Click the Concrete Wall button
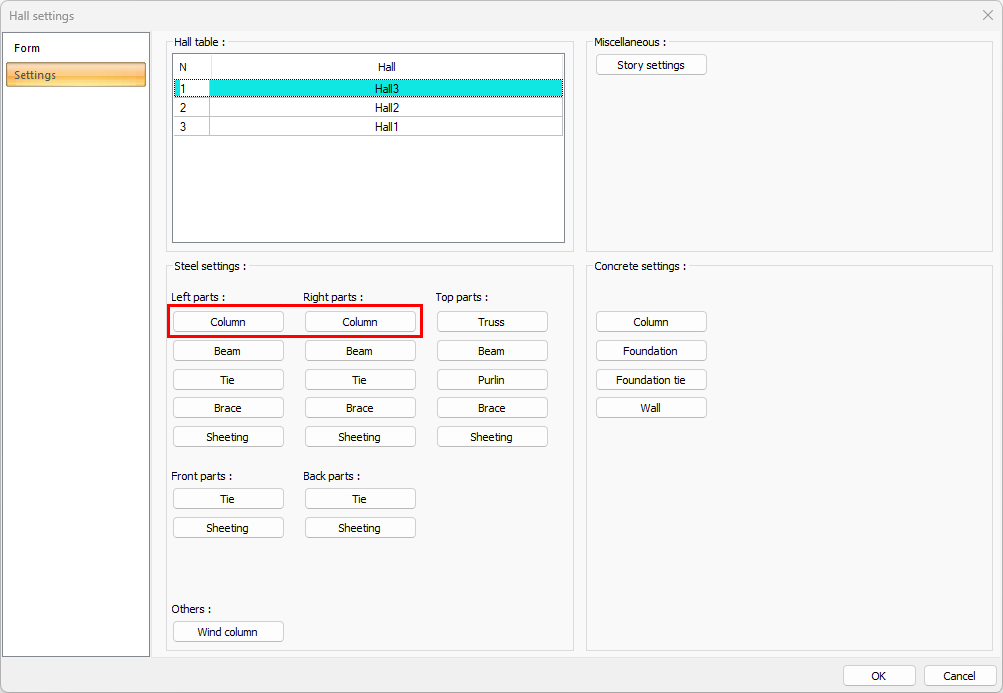This screenshot has width=1003, height=693. click(651, 408)
